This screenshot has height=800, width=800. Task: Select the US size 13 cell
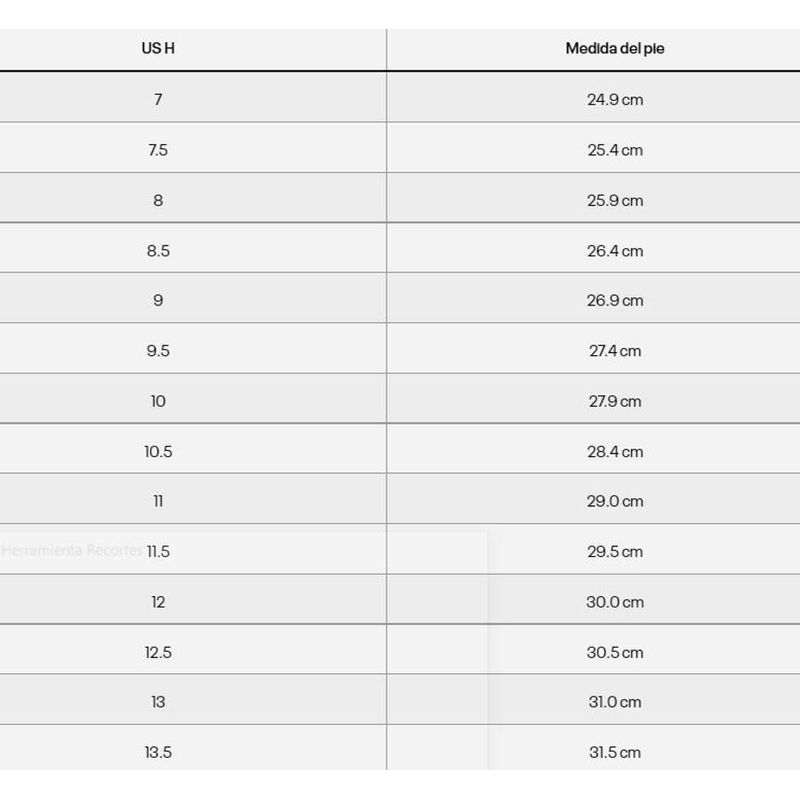point(158,703)
